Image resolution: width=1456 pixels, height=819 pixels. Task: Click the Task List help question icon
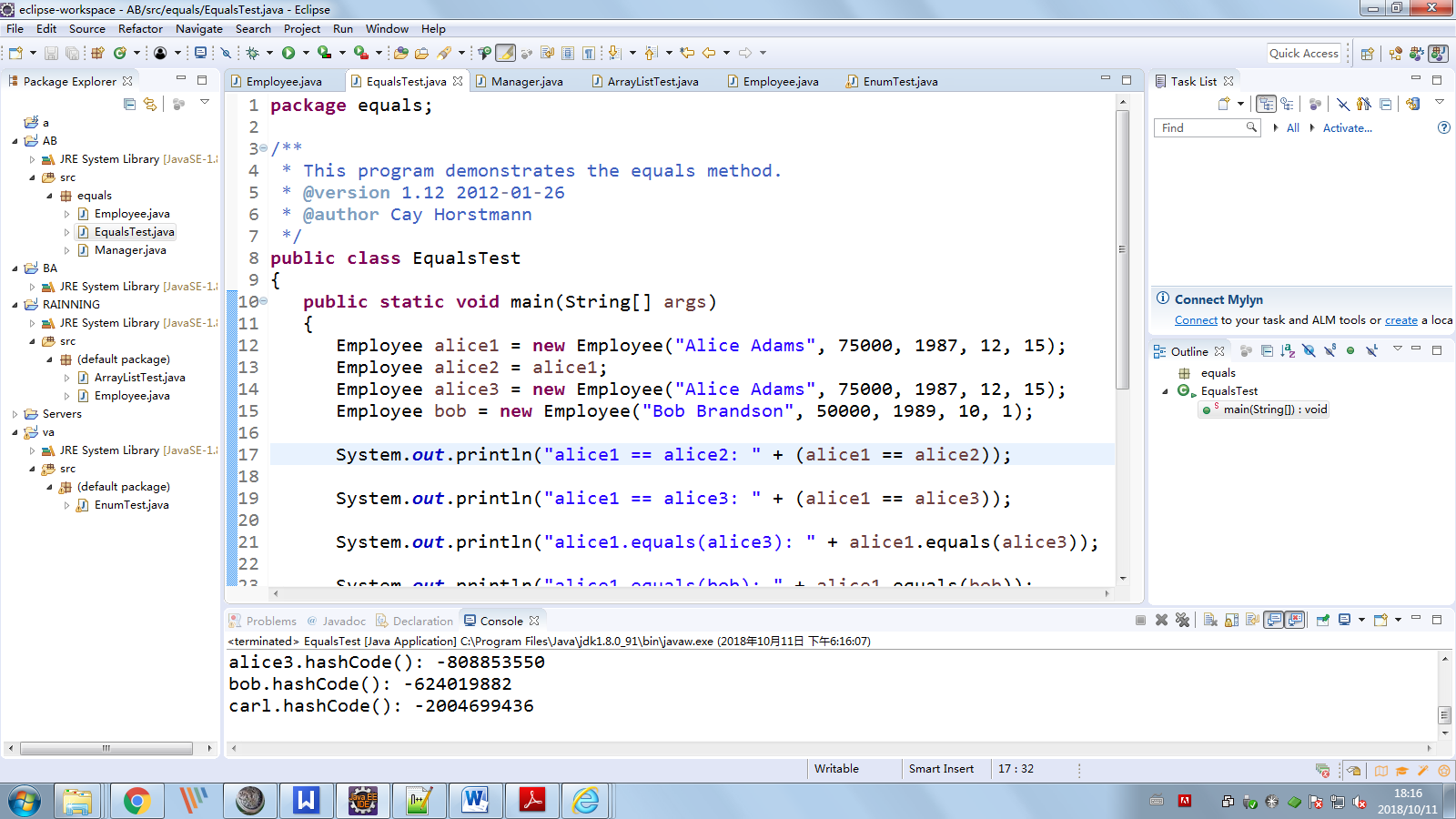(x=1443, y=127)
